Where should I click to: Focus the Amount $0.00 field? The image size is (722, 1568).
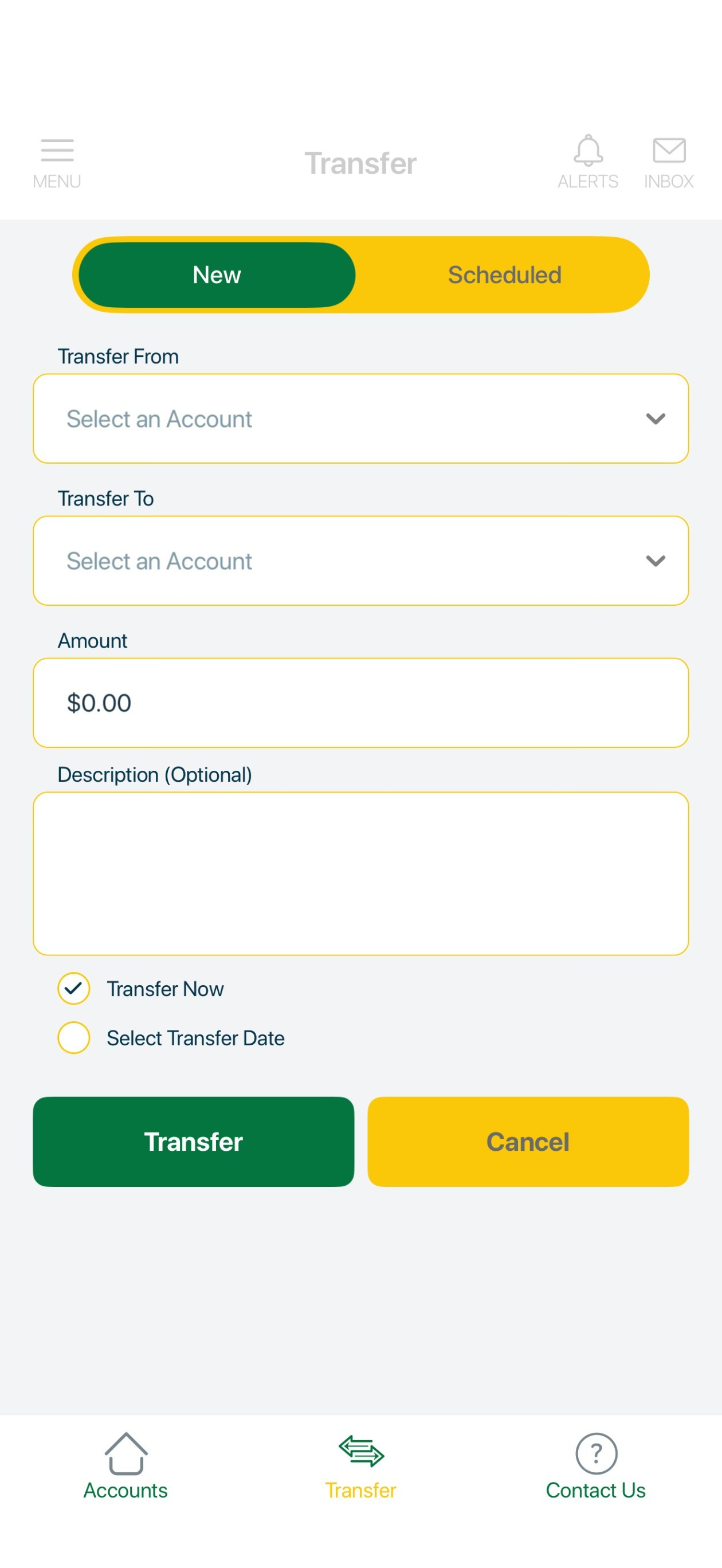point(361,703)
